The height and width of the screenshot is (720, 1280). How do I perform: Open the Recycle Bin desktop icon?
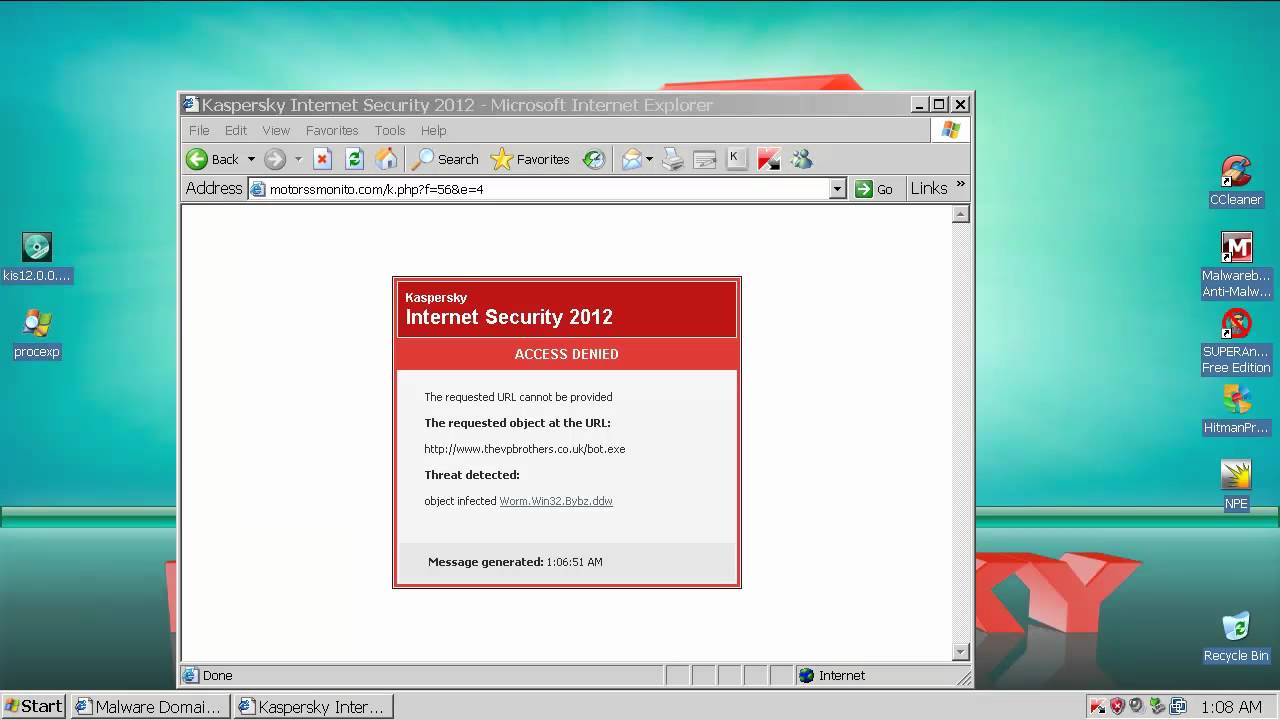point(1236,637)
